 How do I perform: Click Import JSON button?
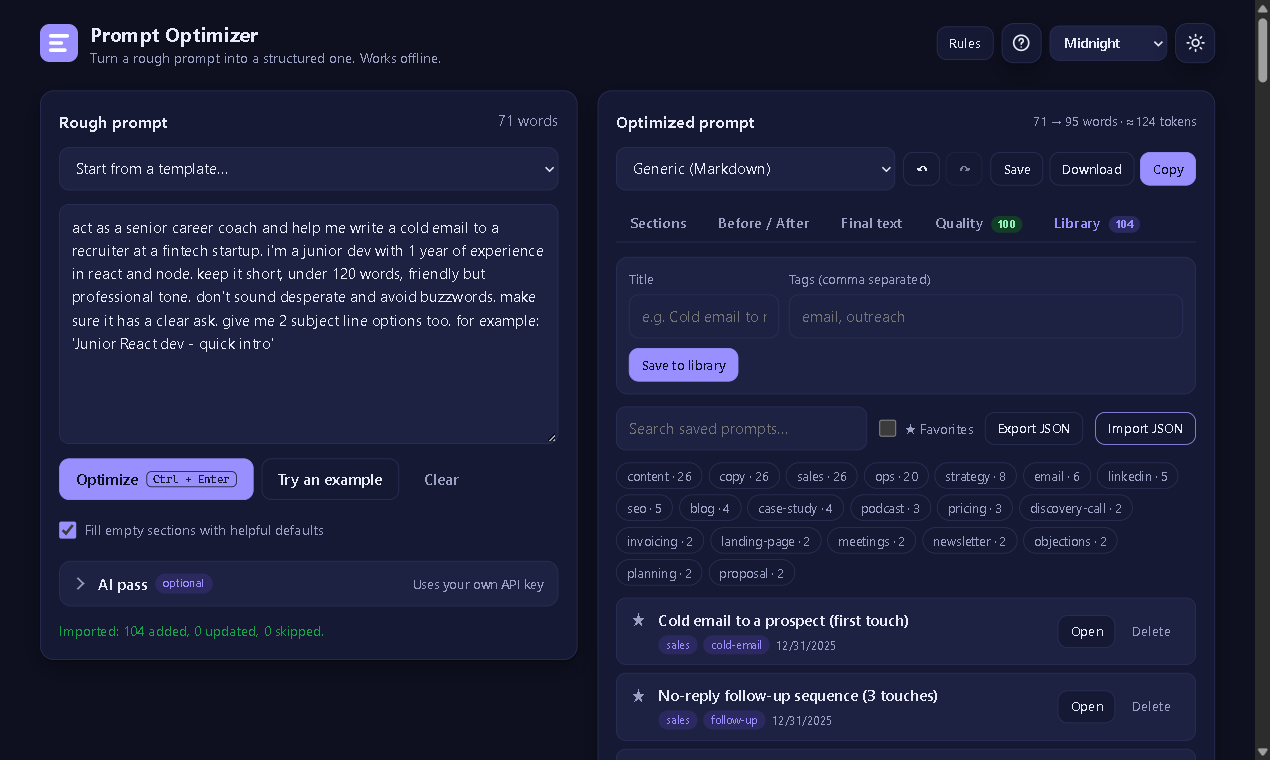pos(1145,428)
